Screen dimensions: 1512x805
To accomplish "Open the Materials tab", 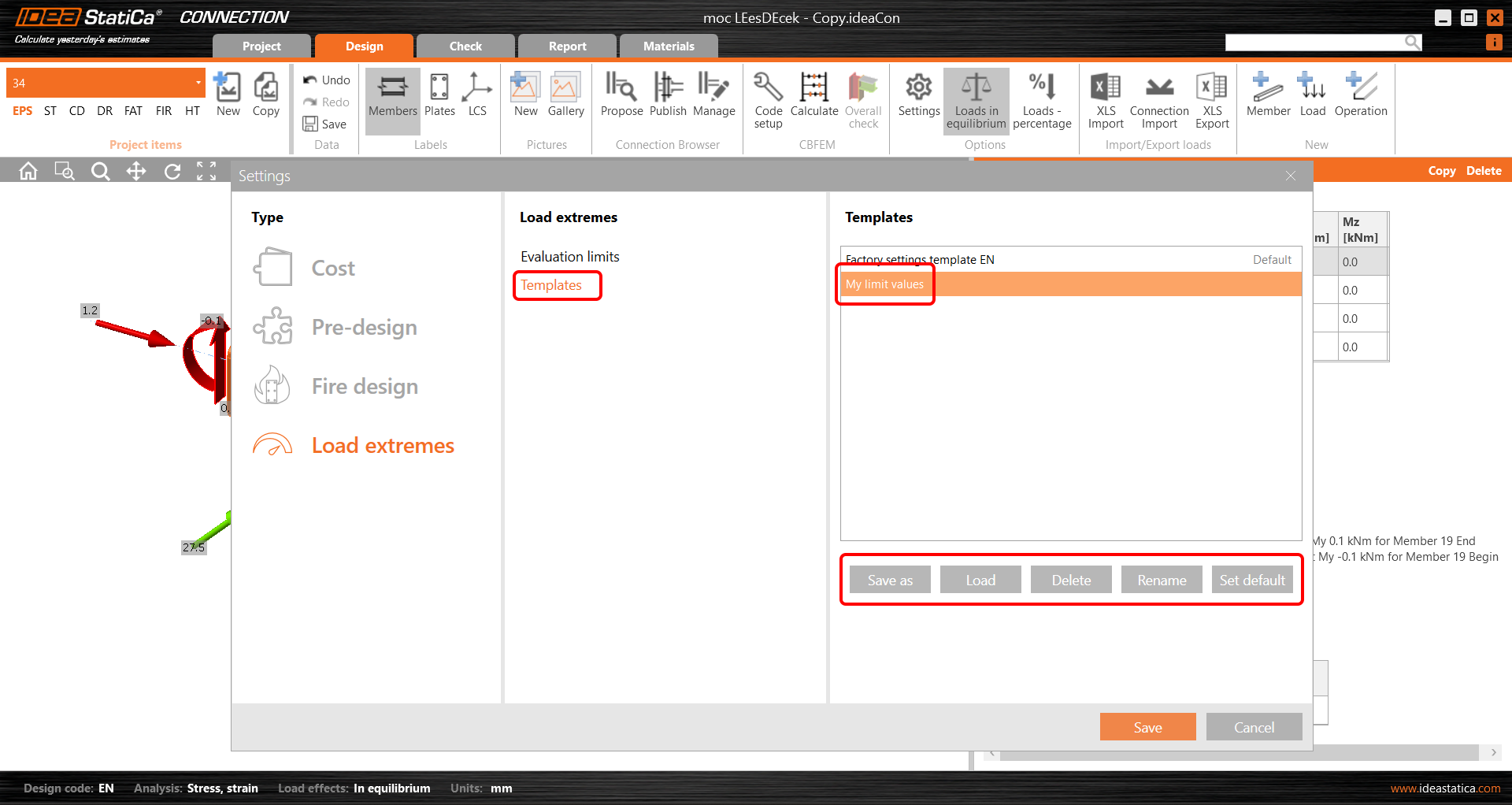I will click(x=669, y=46).
